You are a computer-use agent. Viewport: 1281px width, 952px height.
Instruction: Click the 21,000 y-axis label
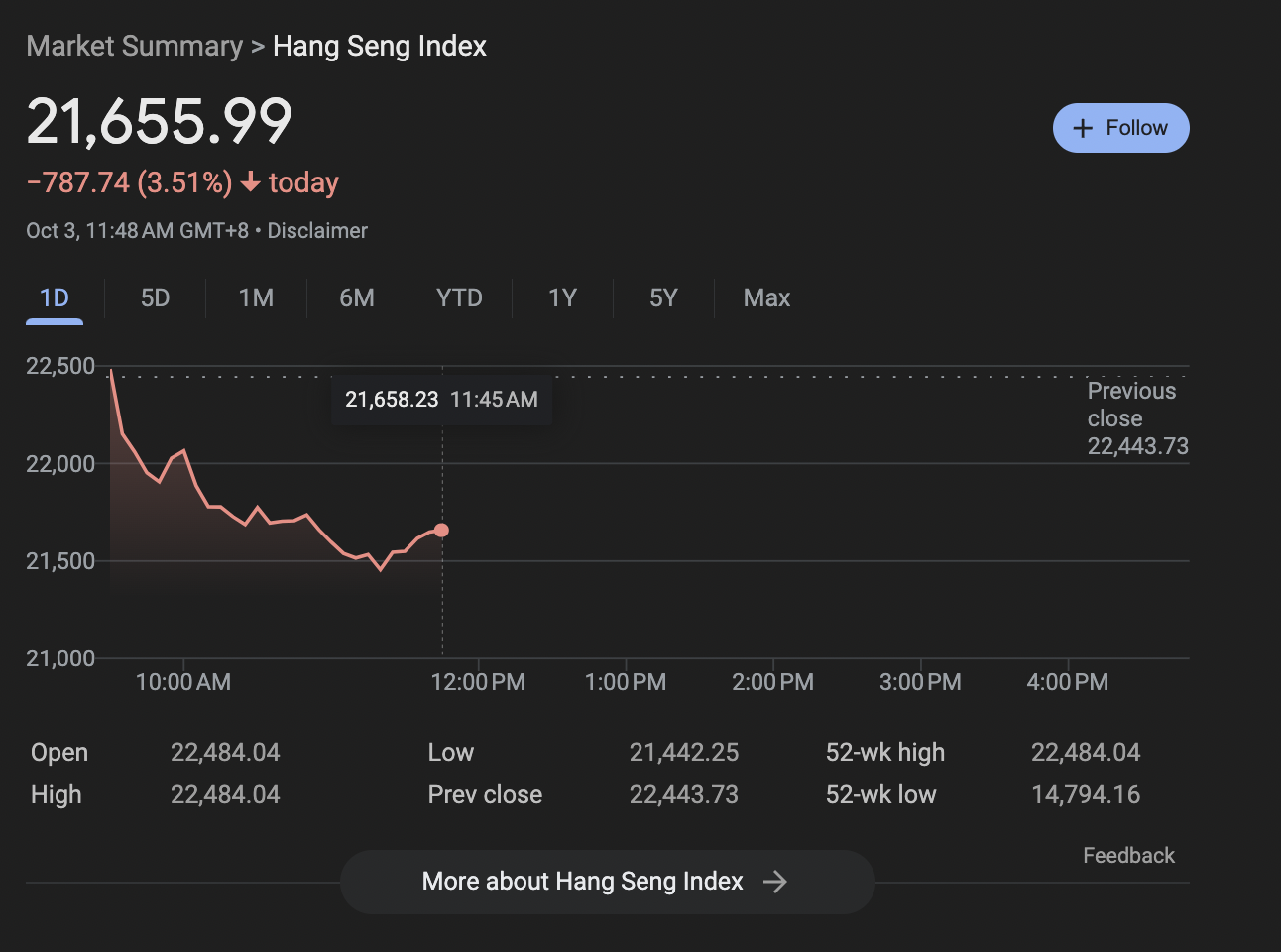point(60,658)
